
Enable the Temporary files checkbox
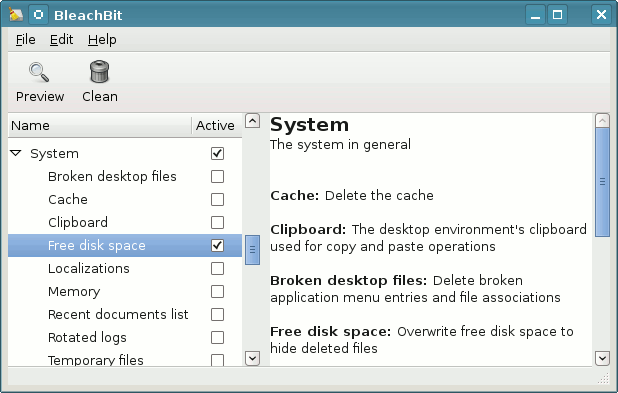(217, 360)
